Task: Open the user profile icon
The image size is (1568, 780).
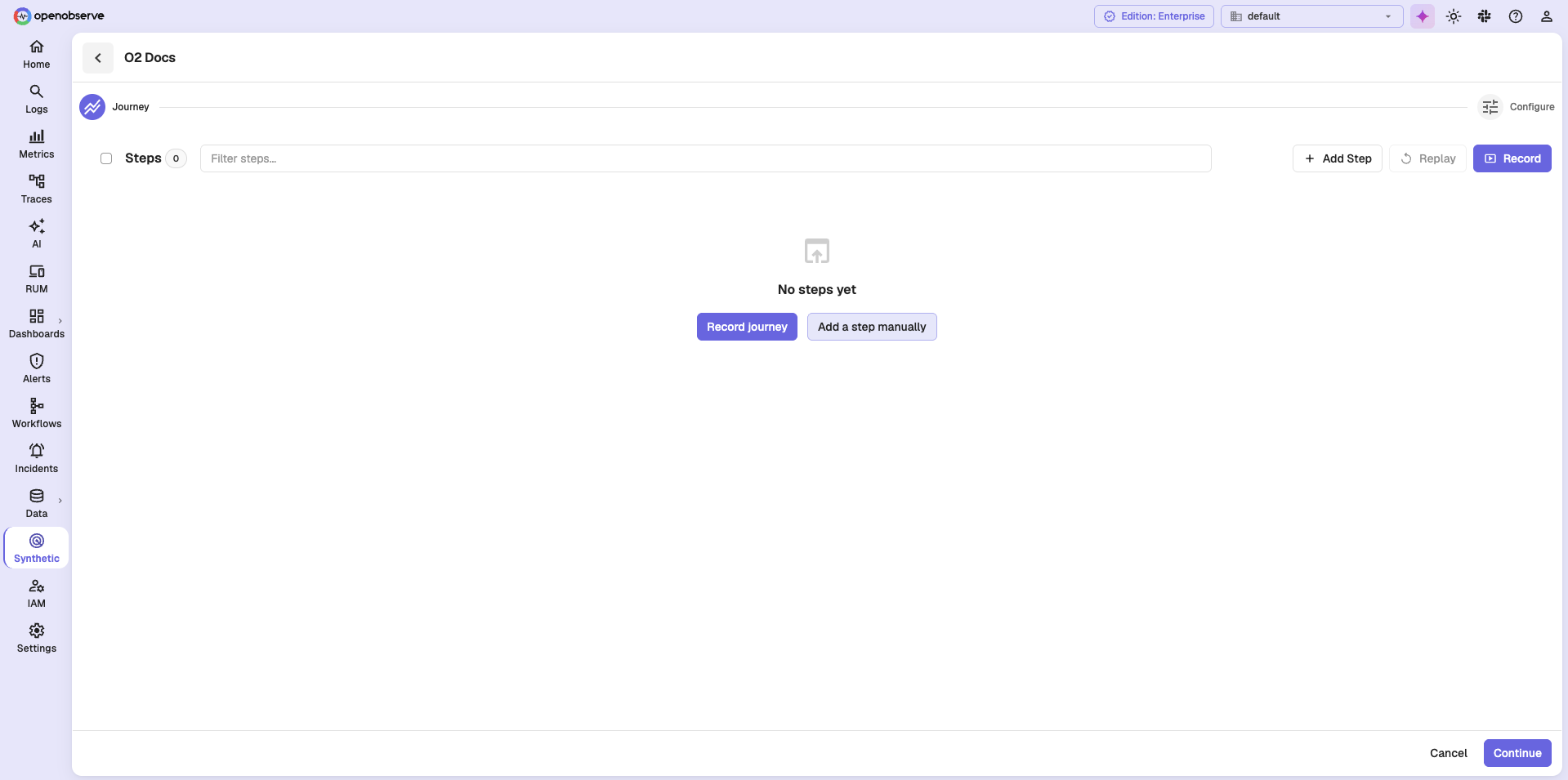Action: point(1547,16)
